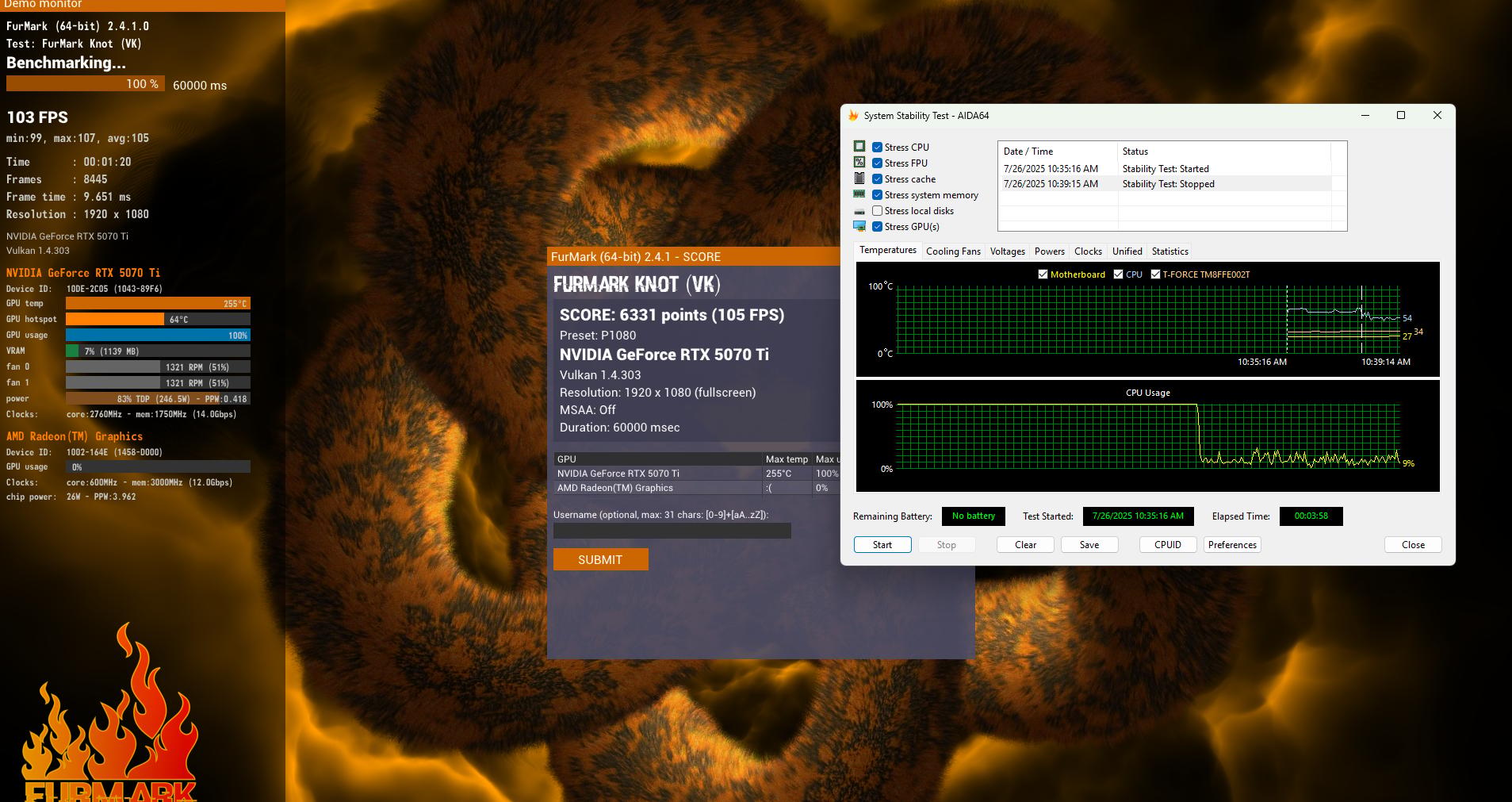Click the GPU usage 100% bar
This screenshot has height=802, width=1512.
158,335
